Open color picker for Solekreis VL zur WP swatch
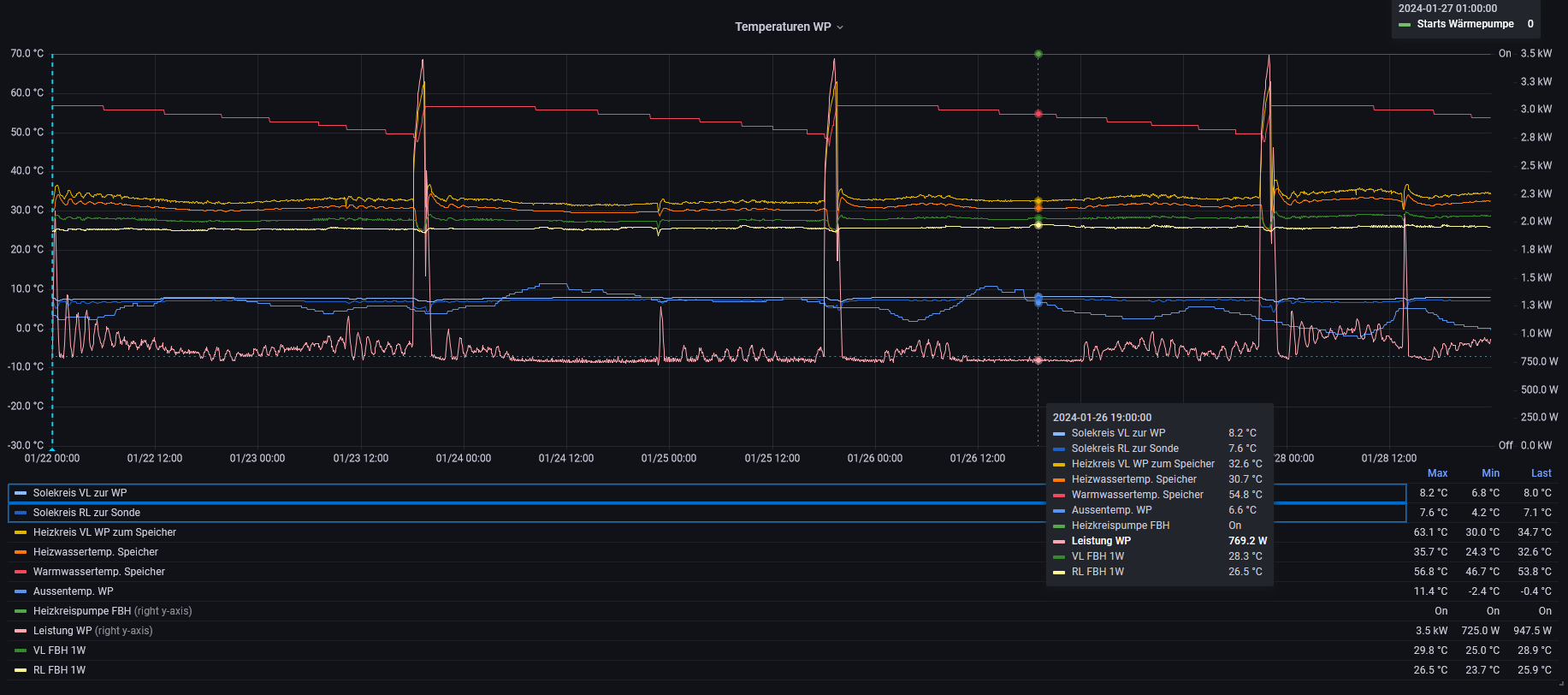 coord(21,493)
